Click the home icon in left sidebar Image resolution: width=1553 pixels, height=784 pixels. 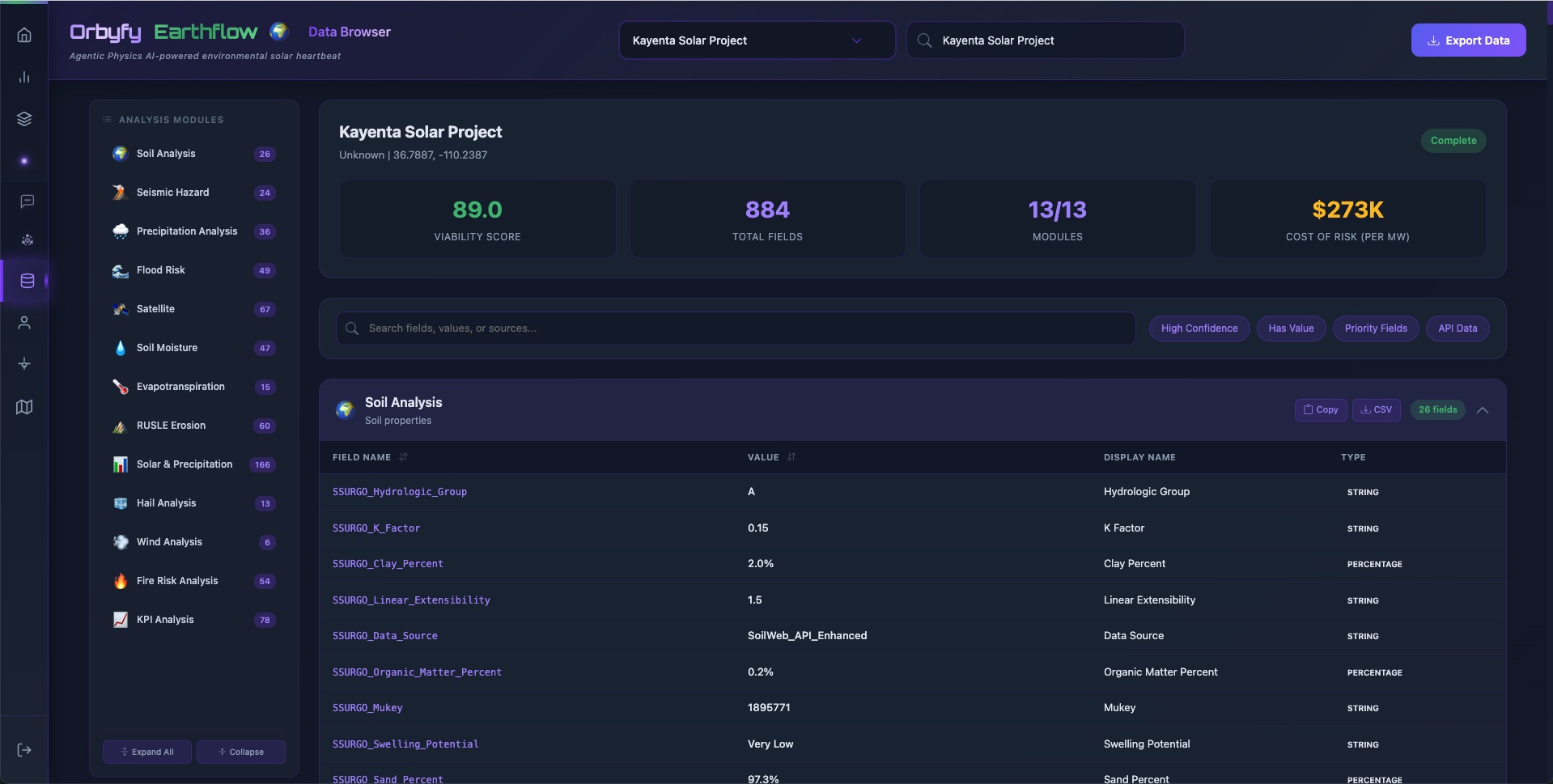pos(24,35)
